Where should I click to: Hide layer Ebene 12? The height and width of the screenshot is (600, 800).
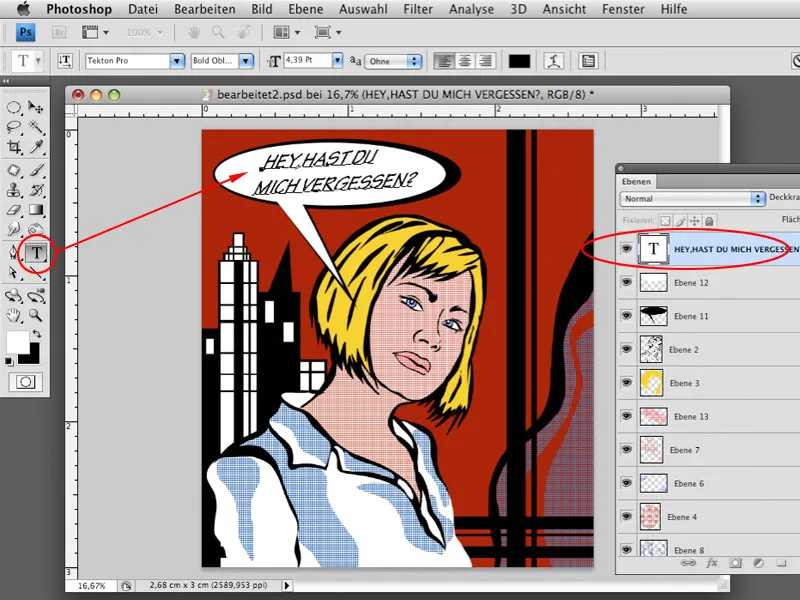coord(627,282)
